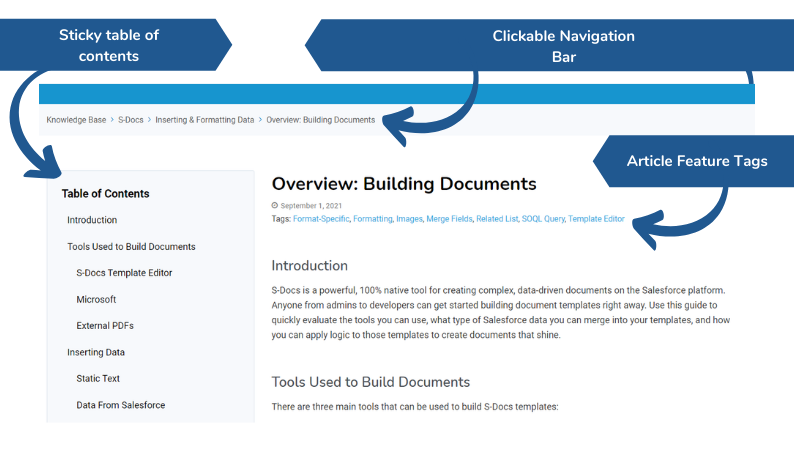Open the SOQL Query tag
This screenshot has height=450, width=794.
[543, 219]
